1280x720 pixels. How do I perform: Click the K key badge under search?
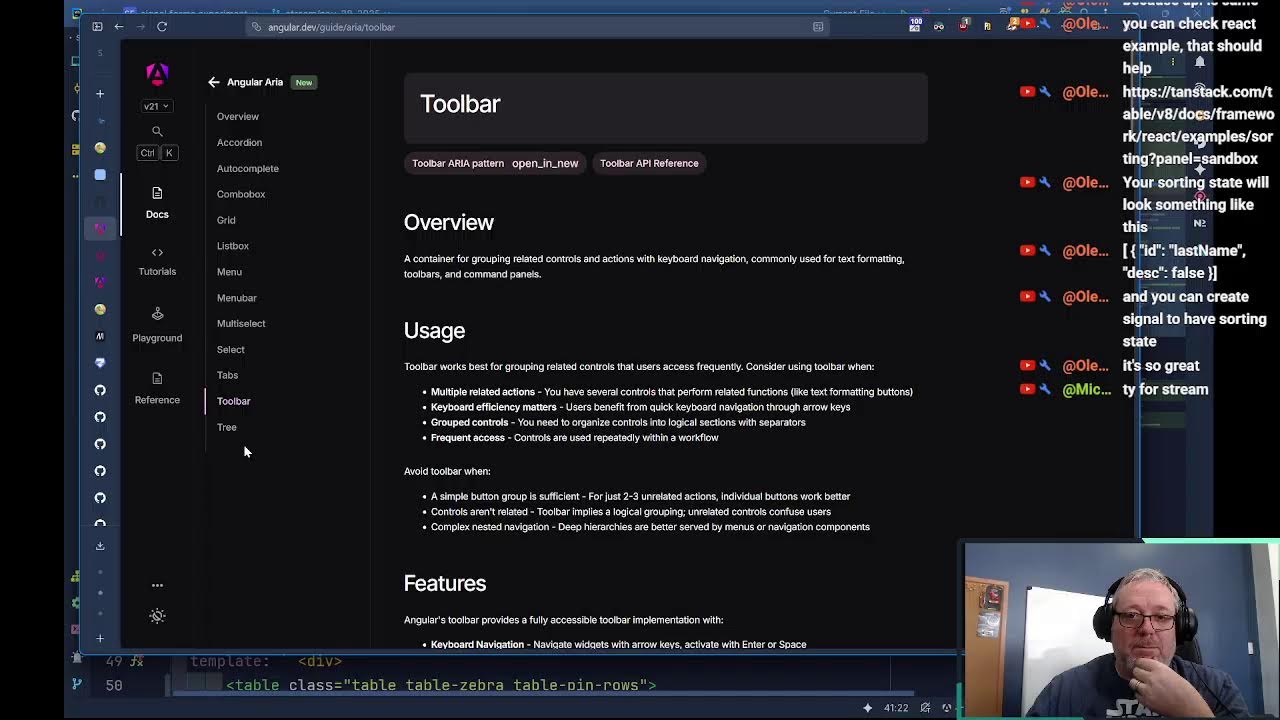click(x=169, y=153)
